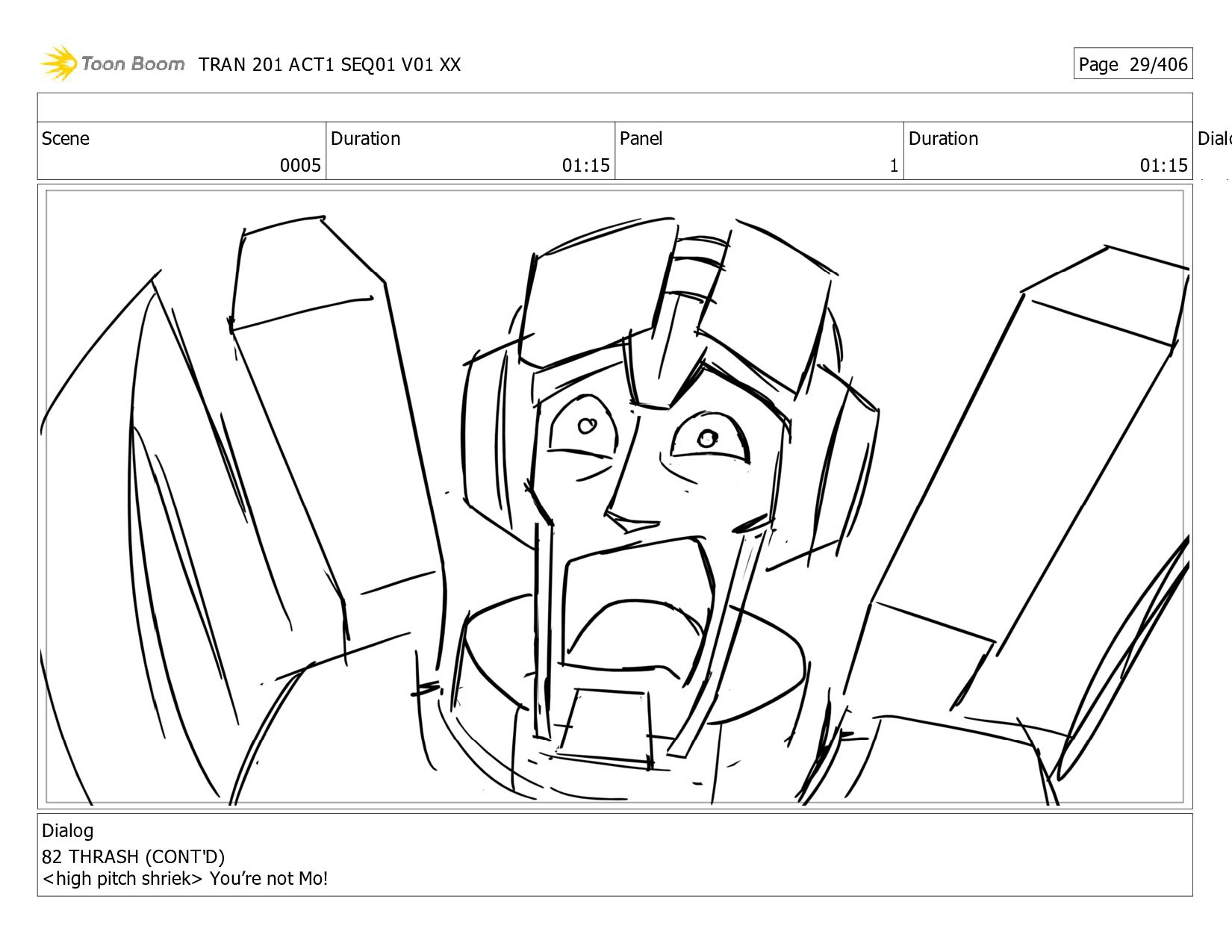
Task: Select the scene number '0005'
Action: [x=300, y=165]
